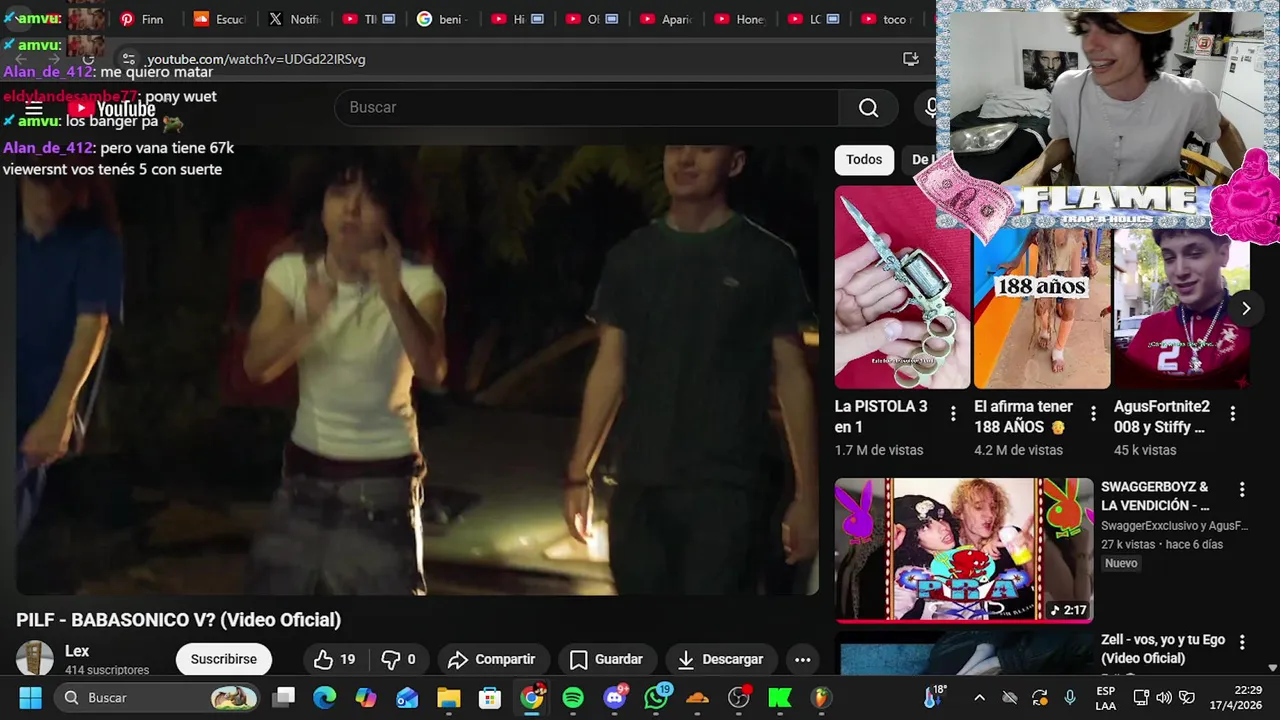Open Discord from the taskbar
This screenshot has width=1280, height=720.
point(615,697)
